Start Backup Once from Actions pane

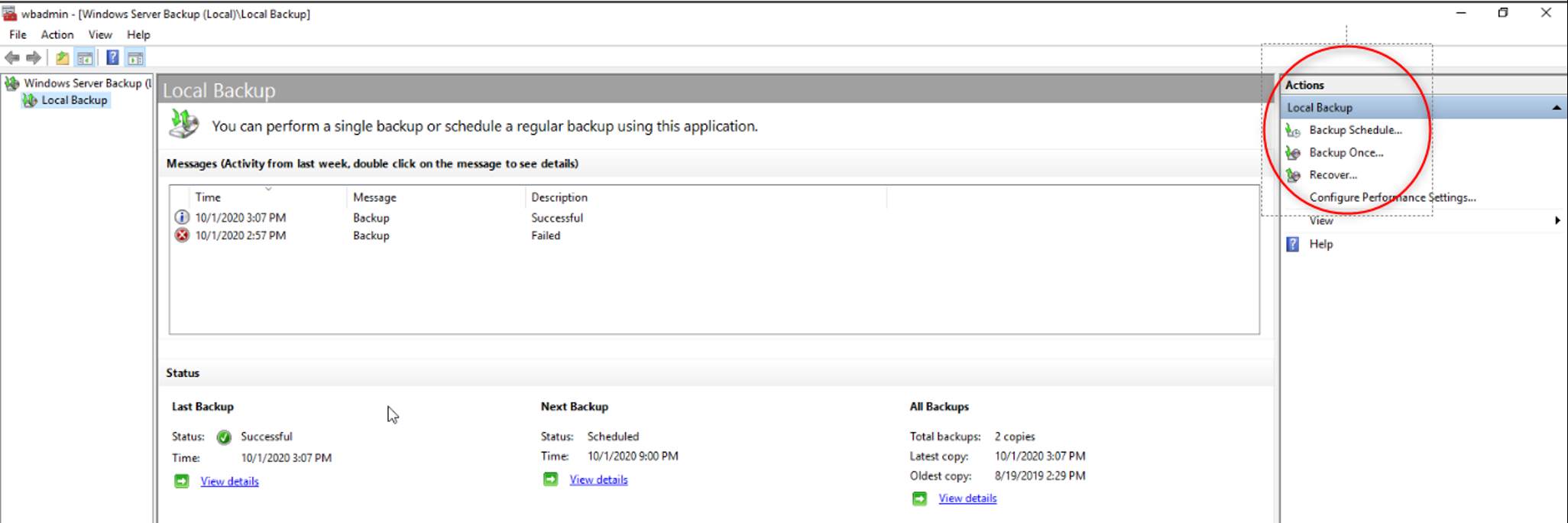pos(1346,153)
